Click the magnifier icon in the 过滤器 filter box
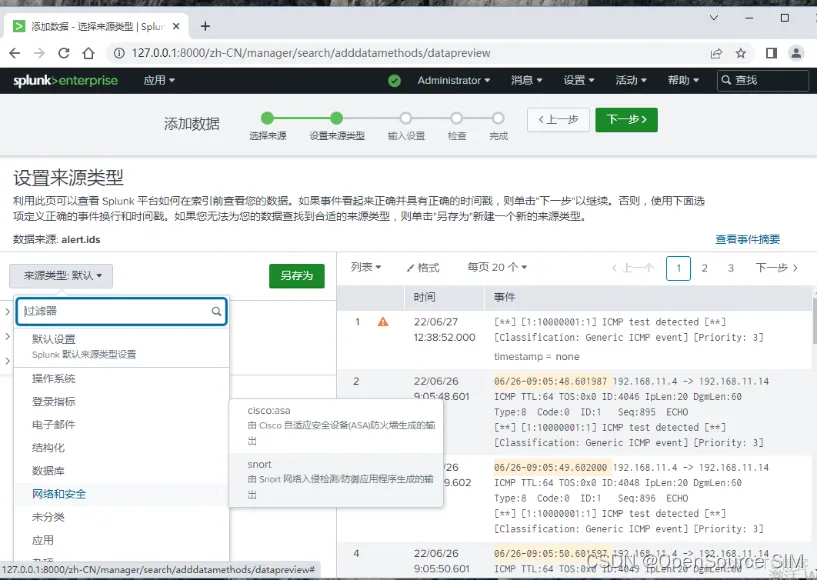This screenshot has width=818, height=581. click(x=216, y=312)
